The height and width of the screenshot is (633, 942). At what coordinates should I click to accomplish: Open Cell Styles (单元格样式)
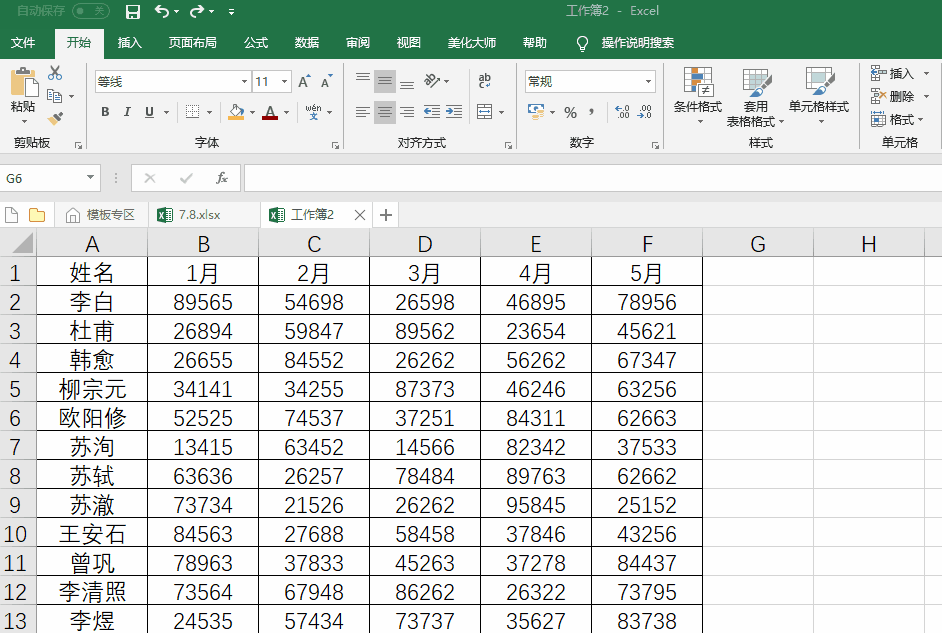[x=819, y=95]
